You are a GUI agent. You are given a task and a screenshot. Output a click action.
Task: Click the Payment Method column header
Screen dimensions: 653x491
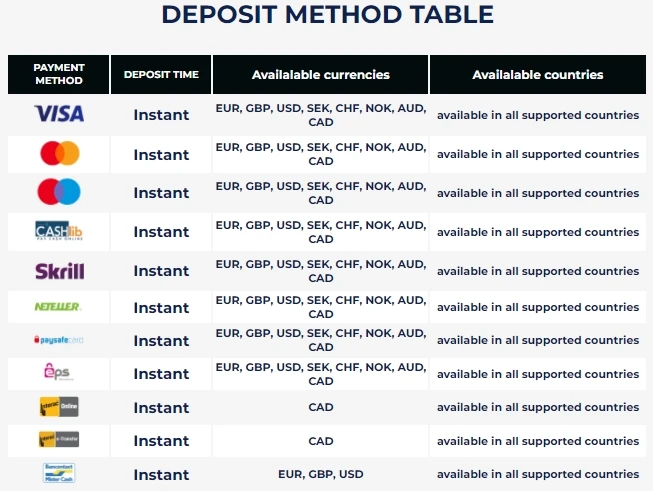click(x=59, y=74)
